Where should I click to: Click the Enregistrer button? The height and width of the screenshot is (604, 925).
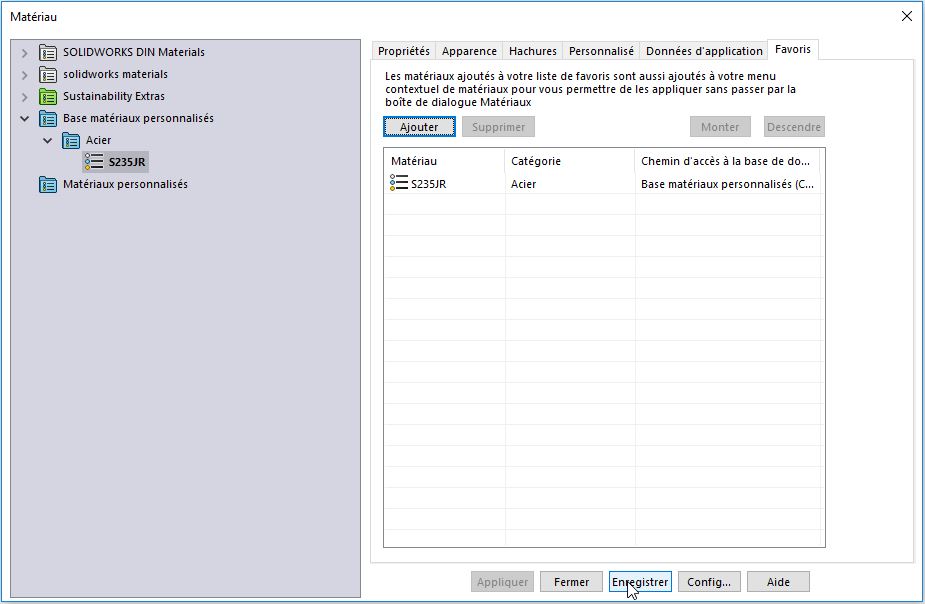tap(639, 582)
